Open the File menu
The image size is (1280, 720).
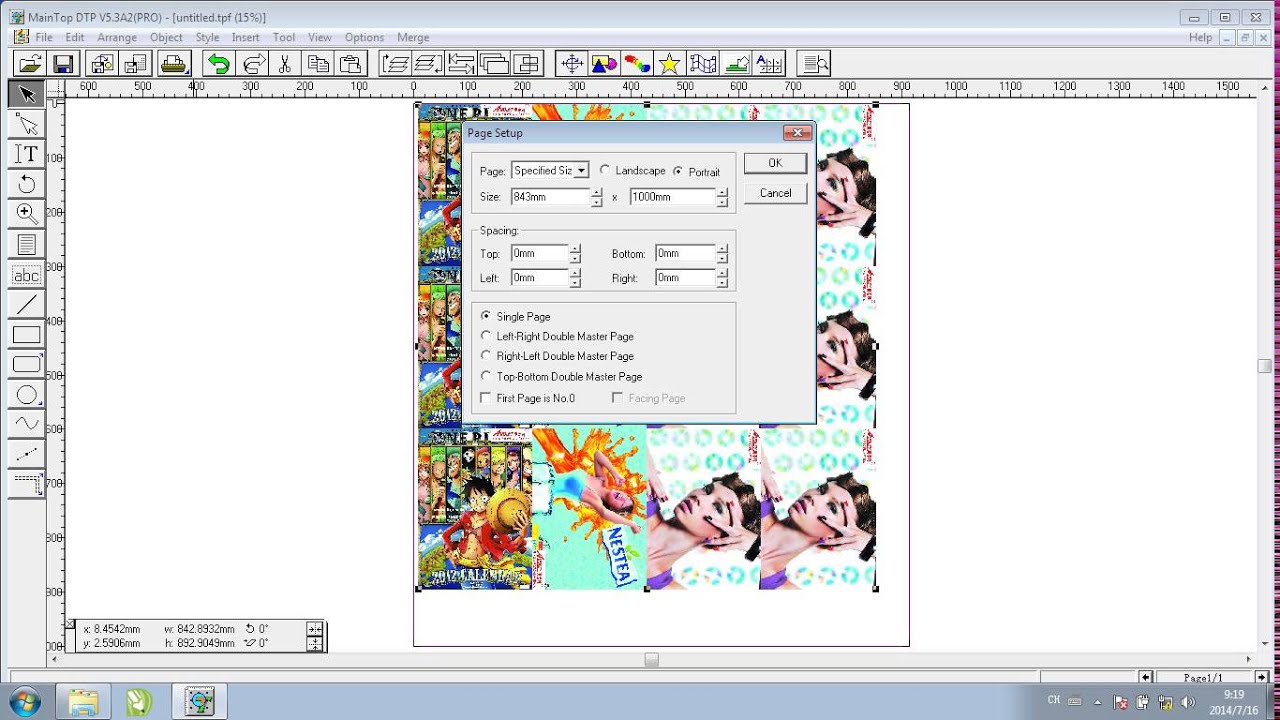click(x=44, y=37)
